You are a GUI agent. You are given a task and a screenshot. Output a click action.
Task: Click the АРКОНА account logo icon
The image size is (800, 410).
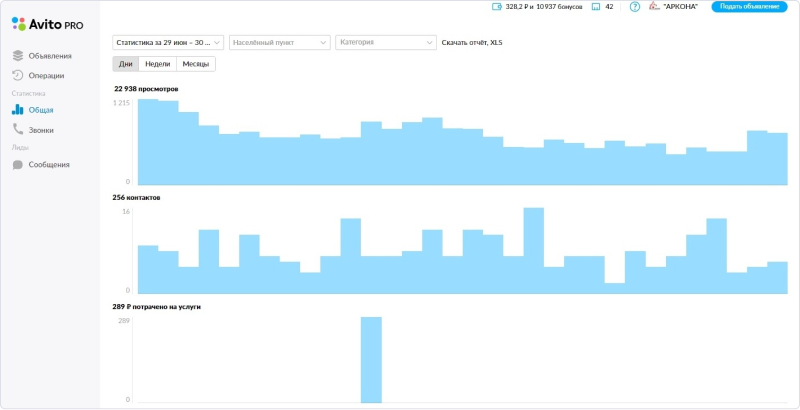[x=655, y=7]
